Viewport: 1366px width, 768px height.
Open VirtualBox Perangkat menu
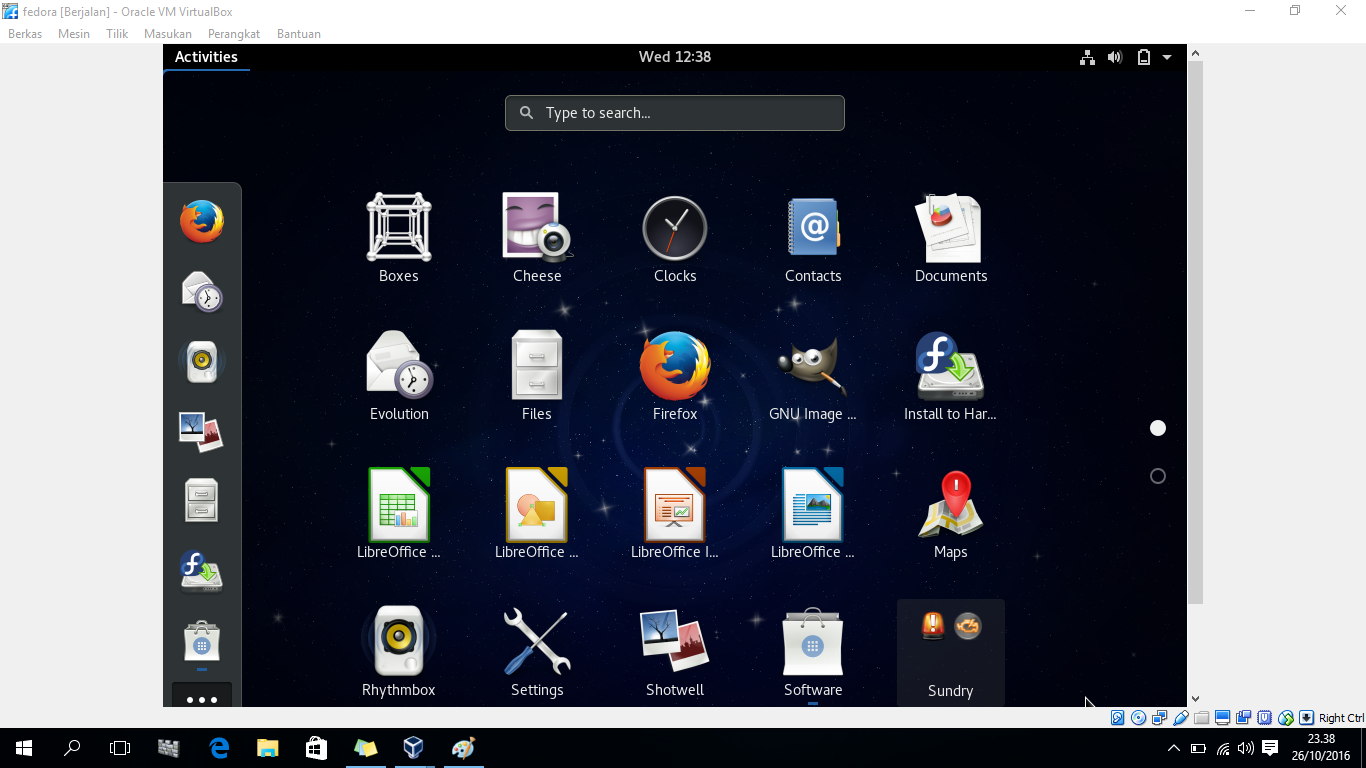coord(234,34)
